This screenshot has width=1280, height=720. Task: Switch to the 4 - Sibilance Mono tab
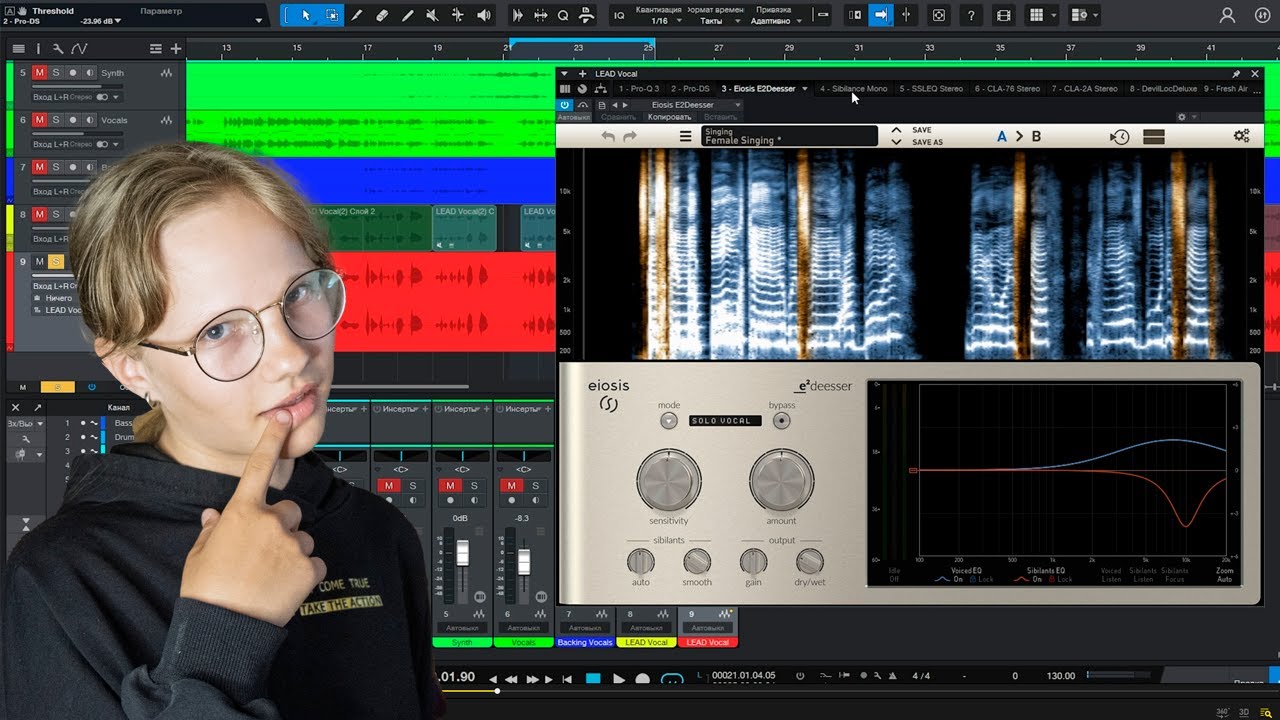(853, 89)
